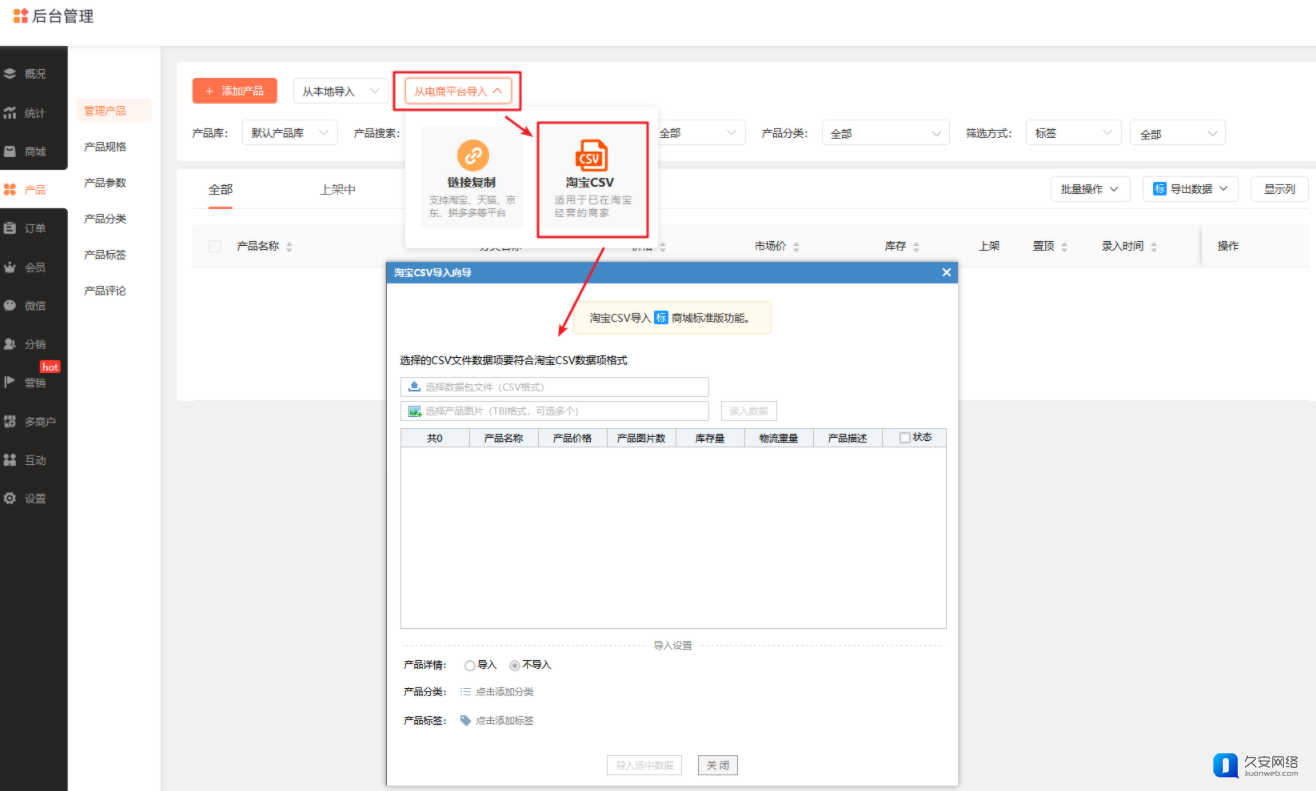Image resolution: width=1316 pixels, height=791 pixels.
Task: Open 设置 settings gear in the sidebar
Action: pyautogui.click(x=10, y=498)
